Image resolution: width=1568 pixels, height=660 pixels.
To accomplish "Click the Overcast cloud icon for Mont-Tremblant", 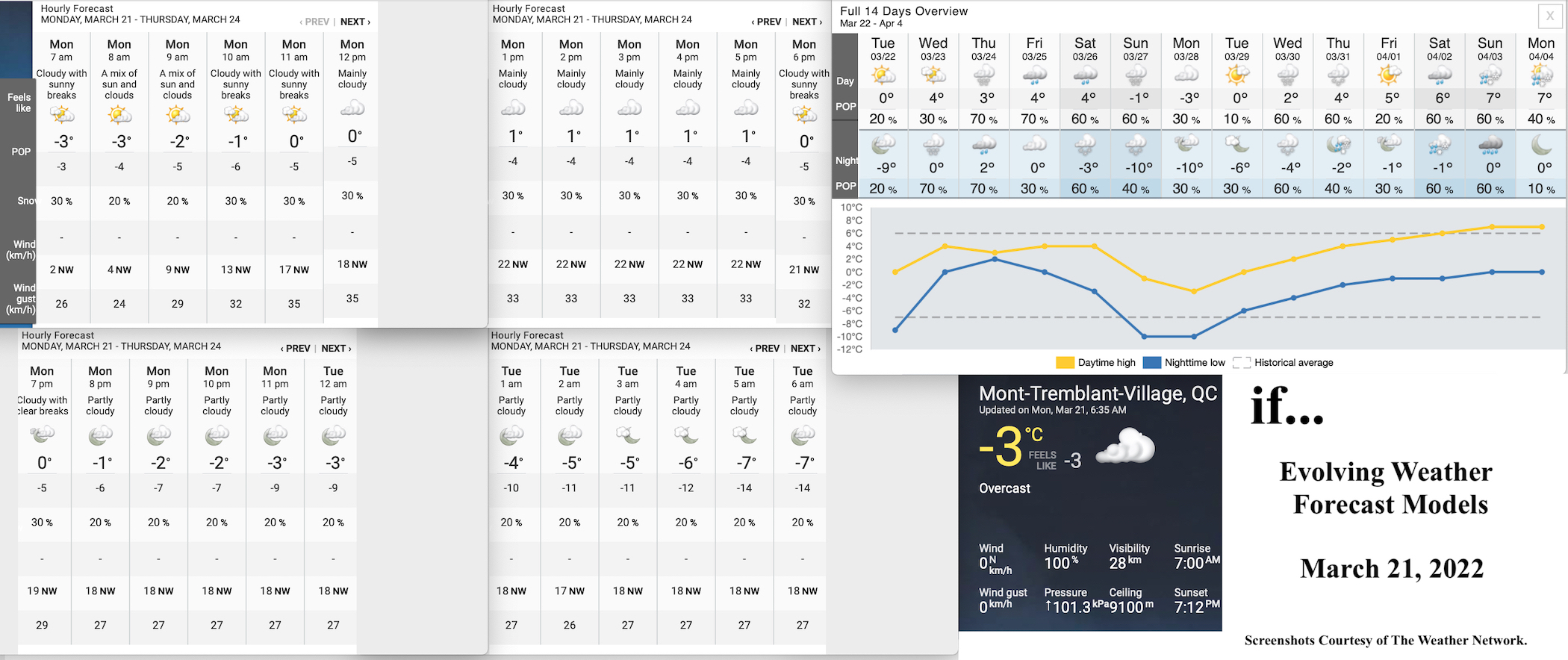I will [1125, 446].
